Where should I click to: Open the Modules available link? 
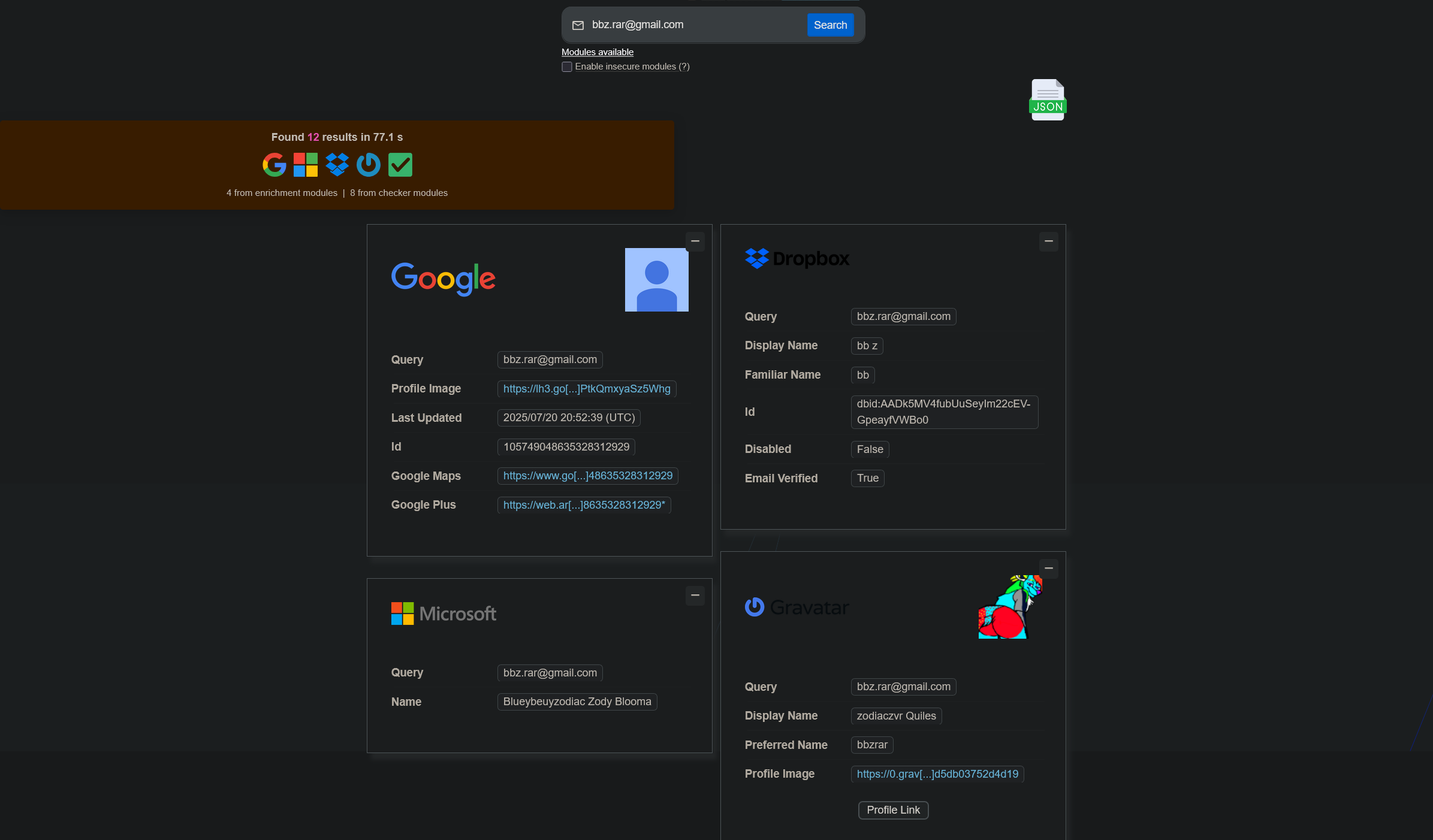click(x=598, y=52)
